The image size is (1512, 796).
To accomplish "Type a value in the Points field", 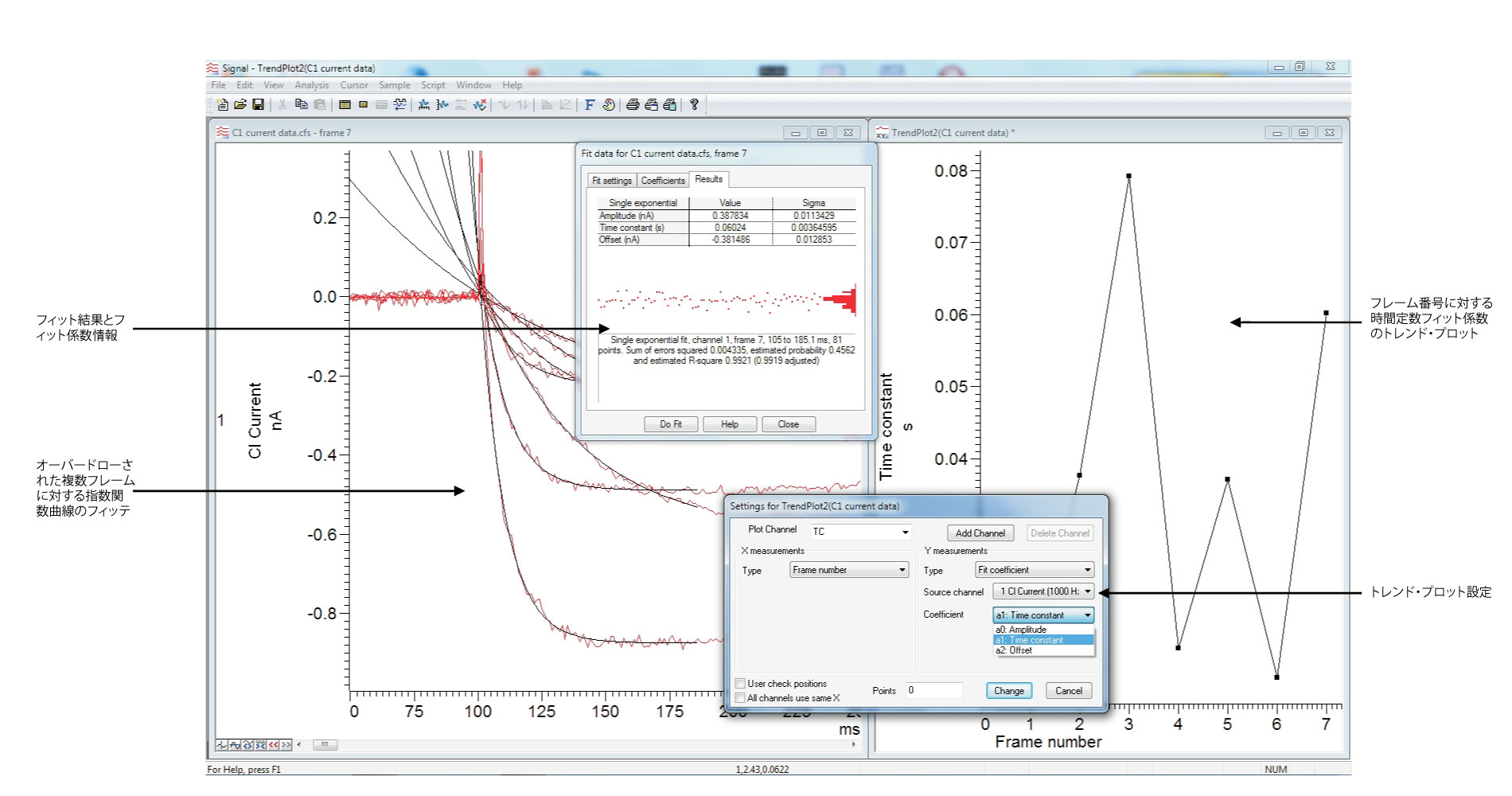I will click(x=935, y=690).
